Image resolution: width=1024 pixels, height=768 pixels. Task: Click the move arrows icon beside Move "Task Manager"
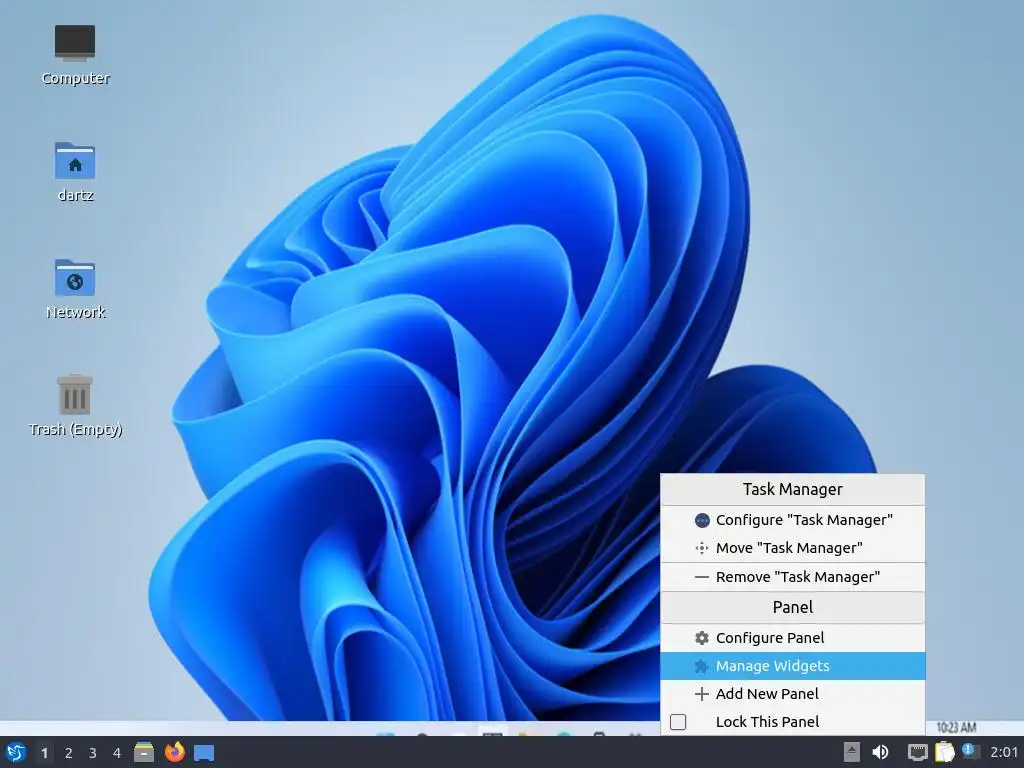[701, 548]
